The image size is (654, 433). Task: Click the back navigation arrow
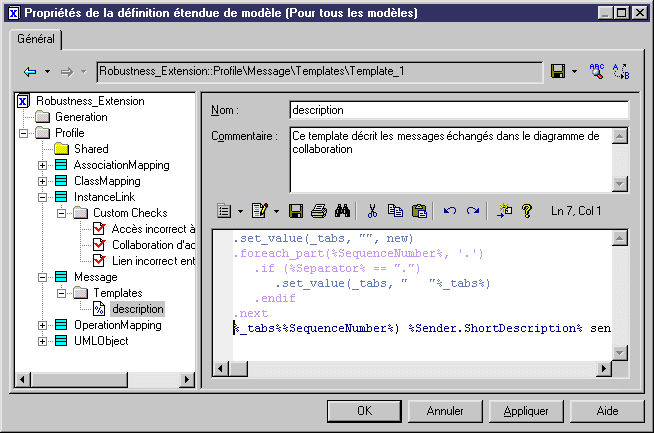[x=30, y=72]
